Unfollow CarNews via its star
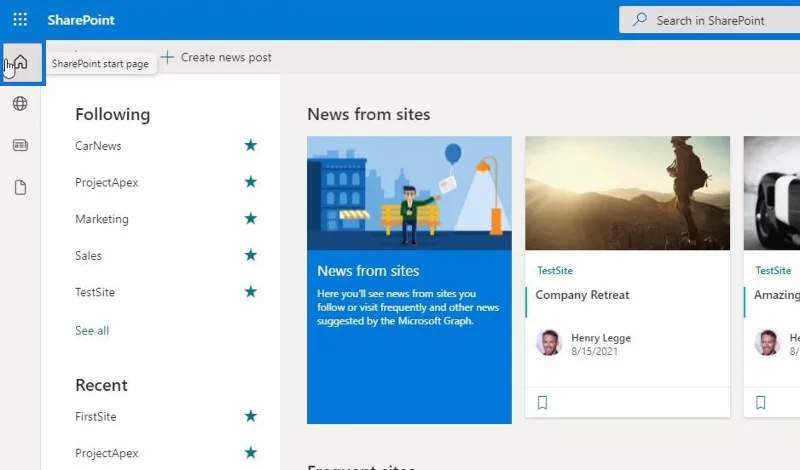Viewport: 800px width, 470px height. tap(251, 145)
